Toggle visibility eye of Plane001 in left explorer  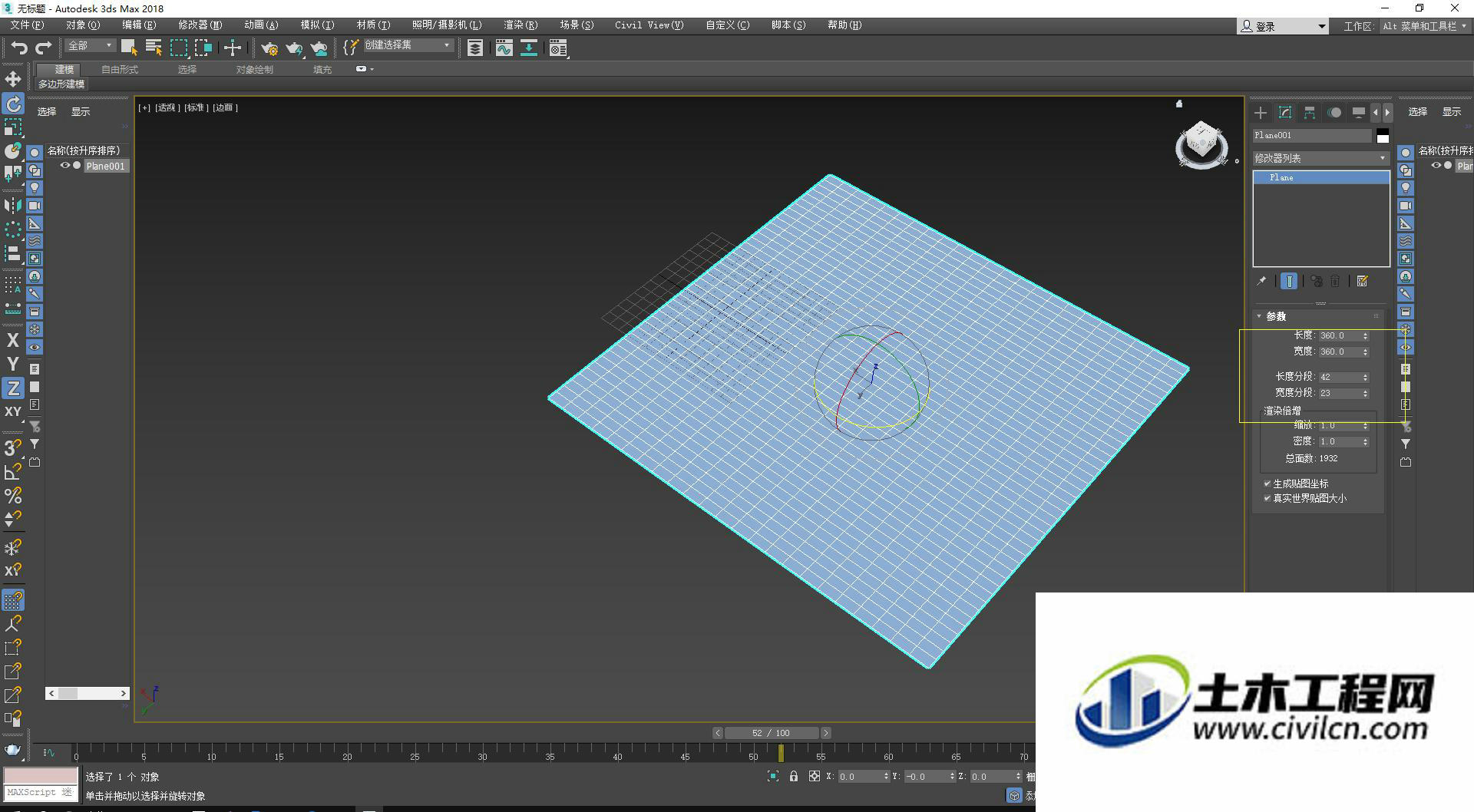click(x=65, y=165)
